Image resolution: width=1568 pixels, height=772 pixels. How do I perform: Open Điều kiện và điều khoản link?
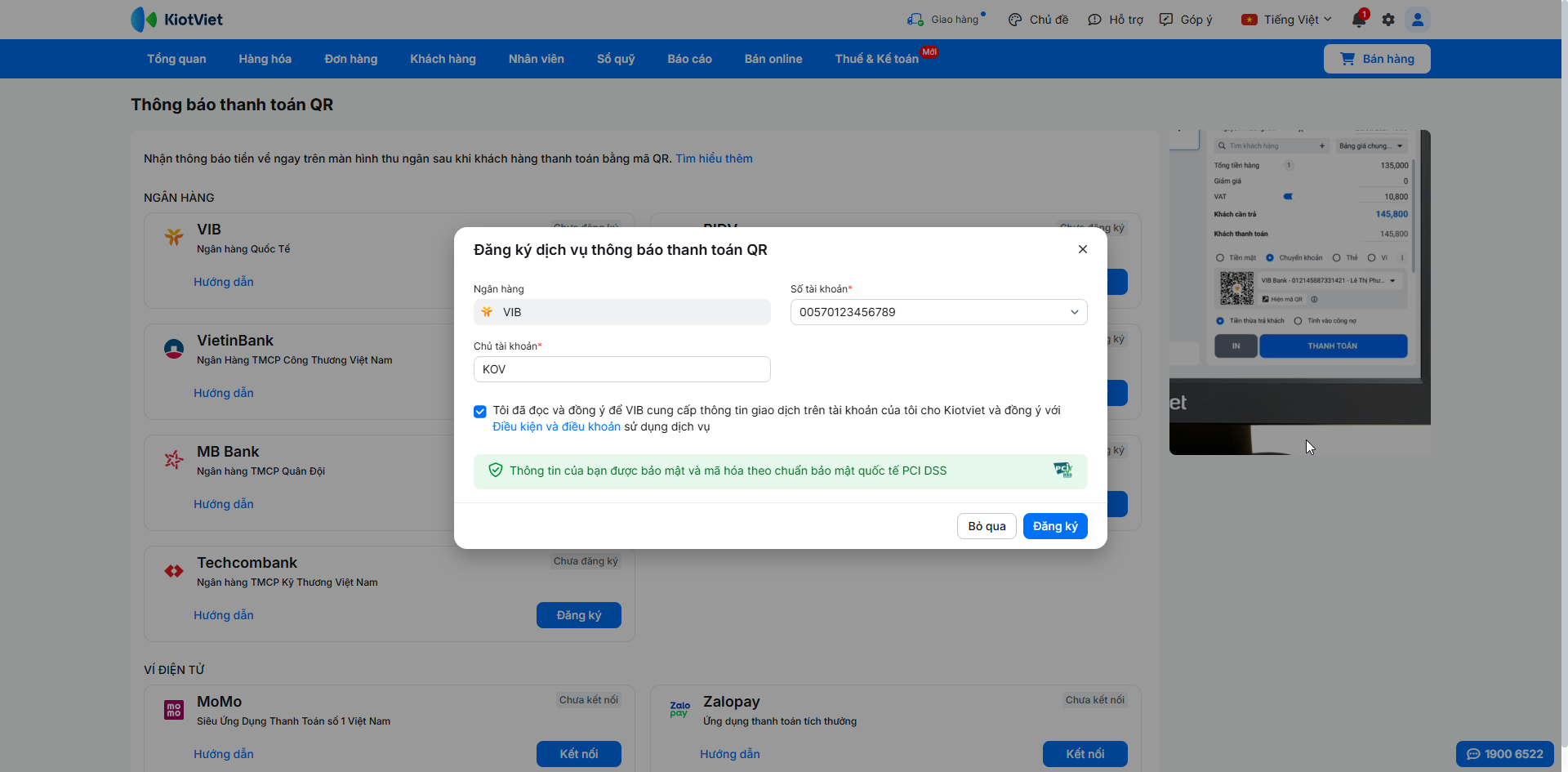tap(556, 426)
